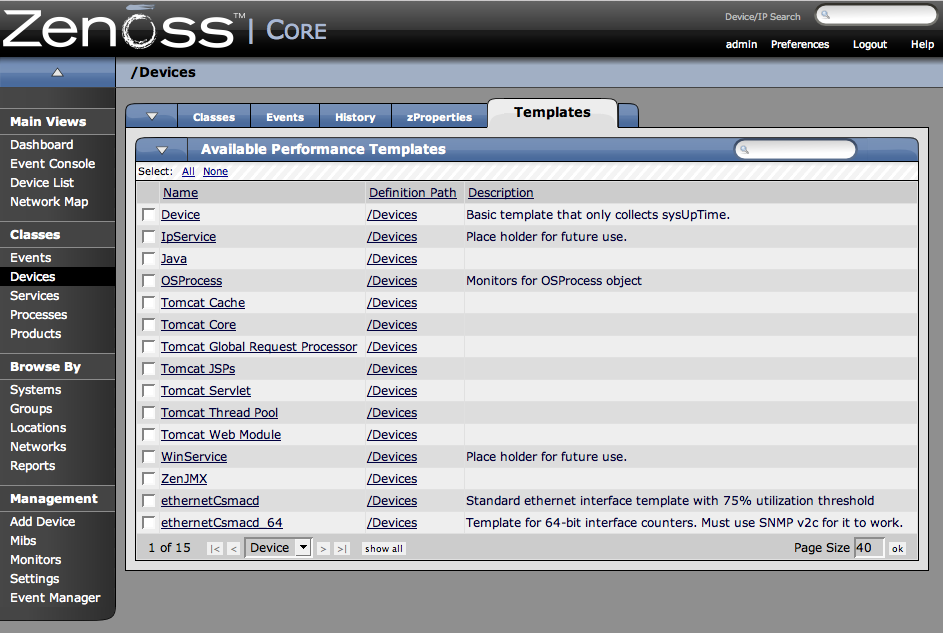The width and height of the screenshot is (943, 633).
Task: Click the Zenoss Core logo
Action: 164,29
